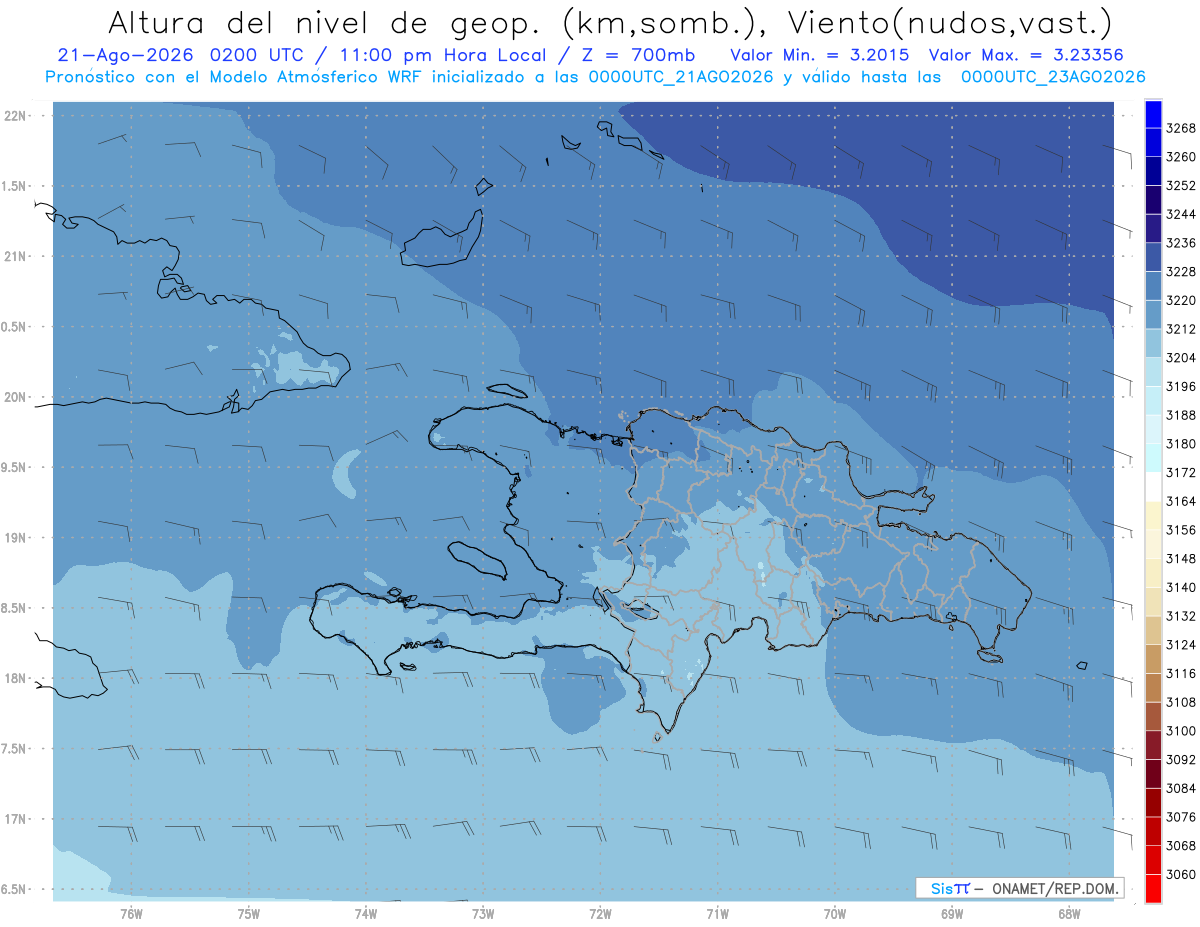This screenshot has height=927, width=1200.
Task: Click the legend swatch between 3212 and 3204
Action: [1153, 343]
